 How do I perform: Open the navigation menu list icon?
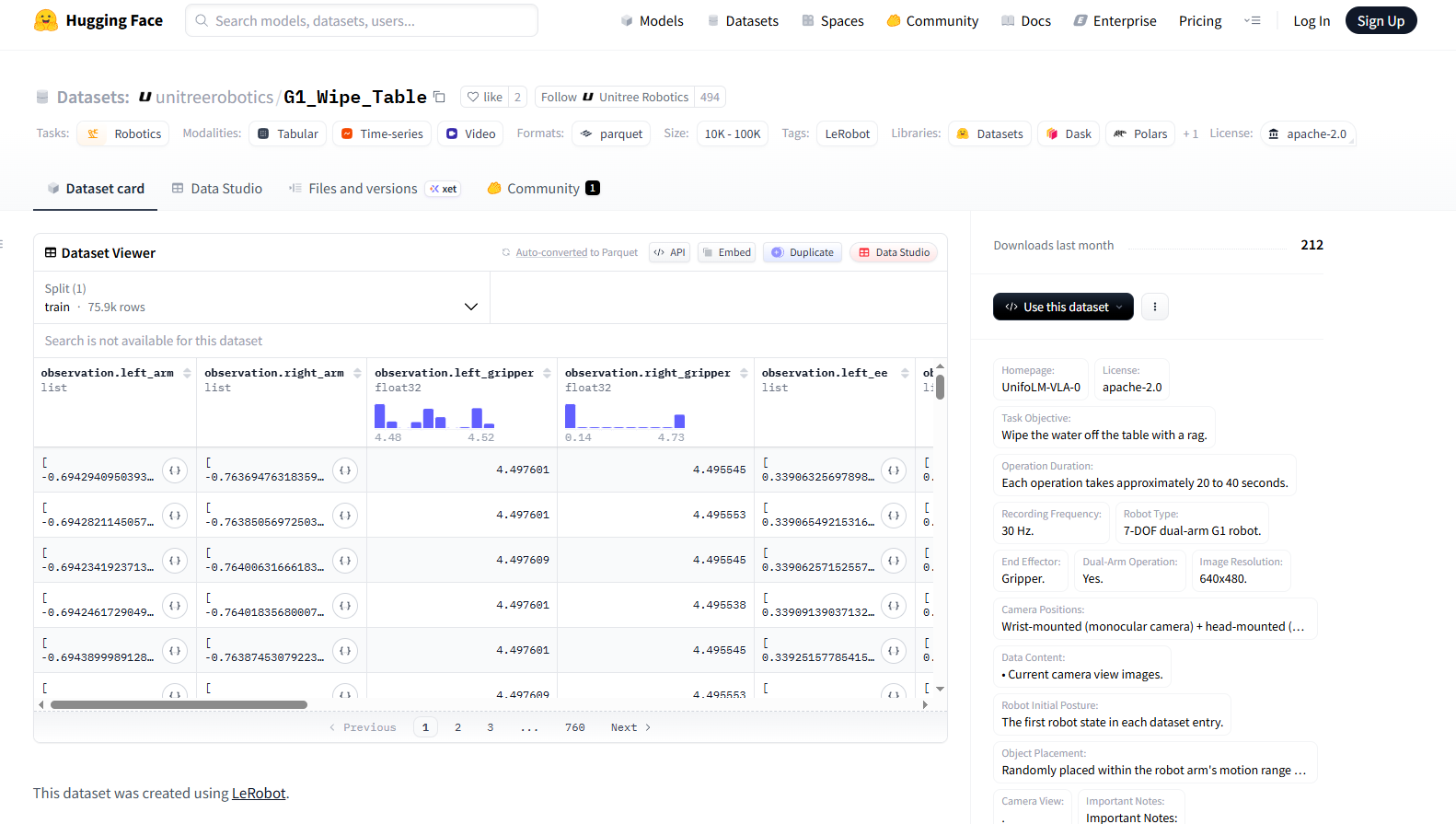[x=1252, y=20]
